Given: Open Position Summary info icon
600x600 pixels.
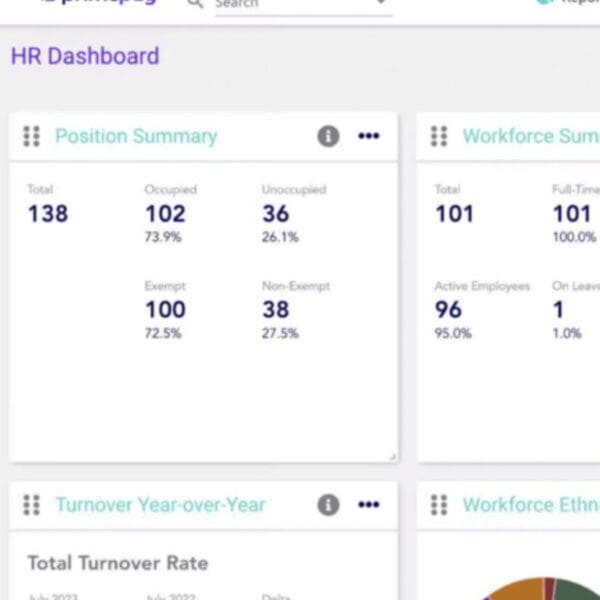Looking at the screenshot, I should [x=328, y=136].
